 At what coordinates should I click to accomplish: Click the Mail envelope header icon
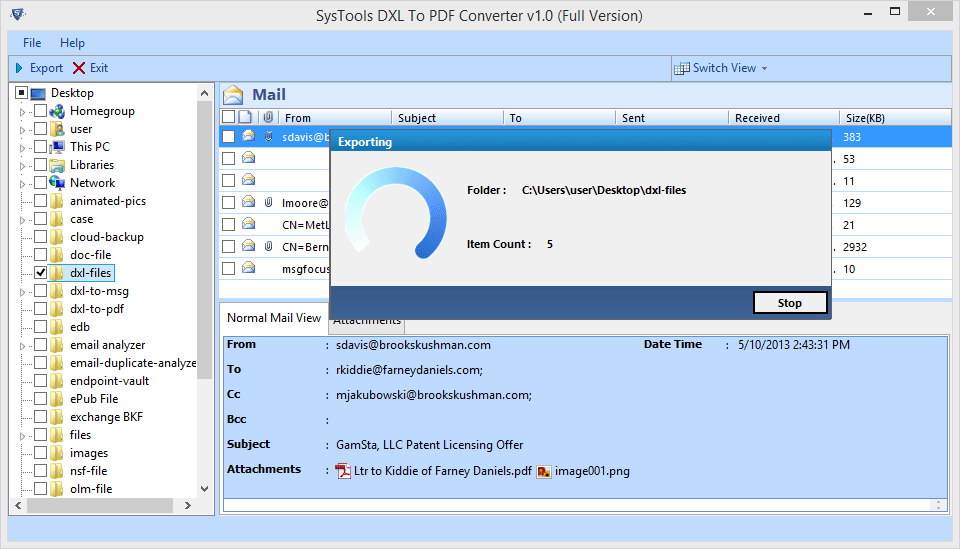[233, 95]
